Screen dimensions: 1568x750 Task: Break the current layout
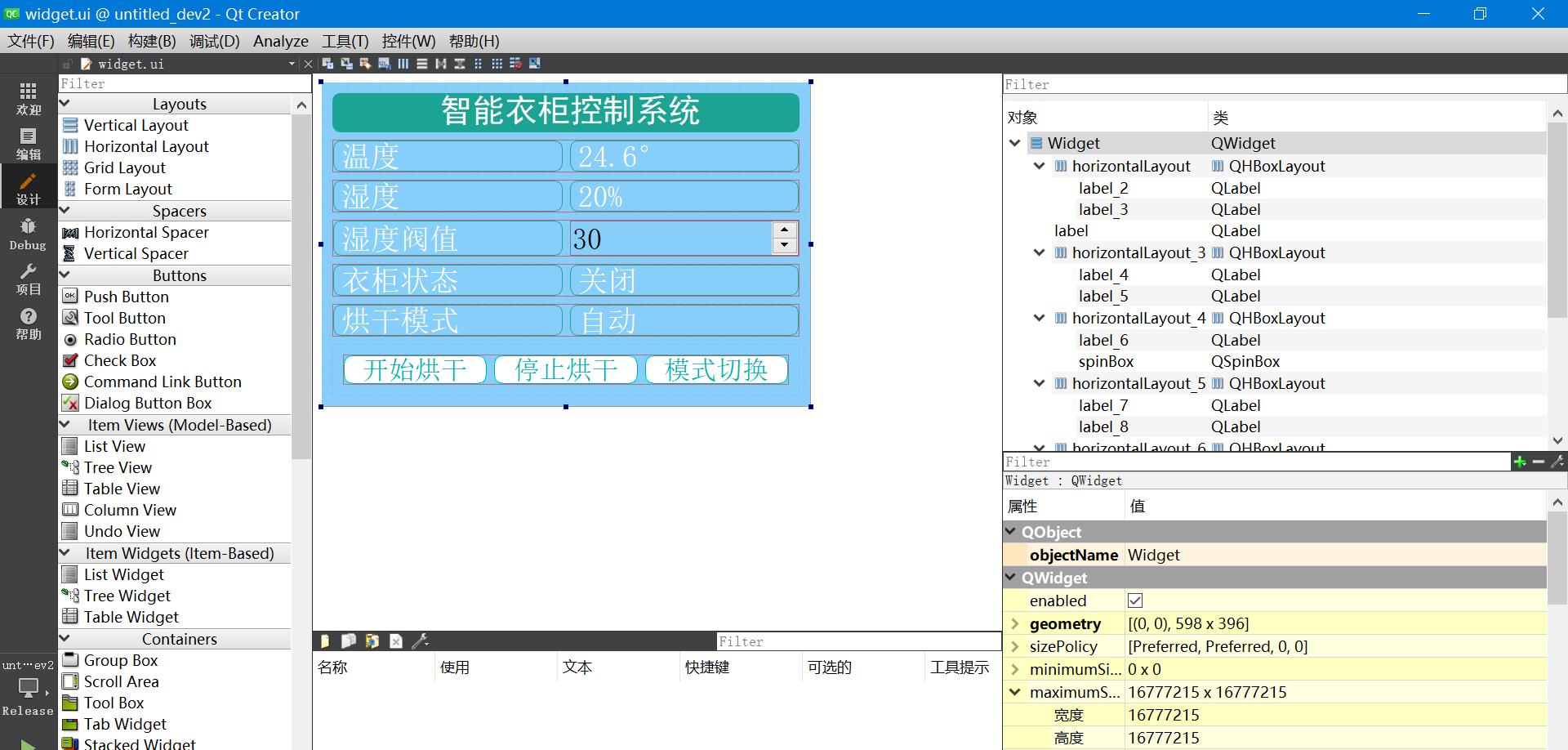click(x=515, y=63)
